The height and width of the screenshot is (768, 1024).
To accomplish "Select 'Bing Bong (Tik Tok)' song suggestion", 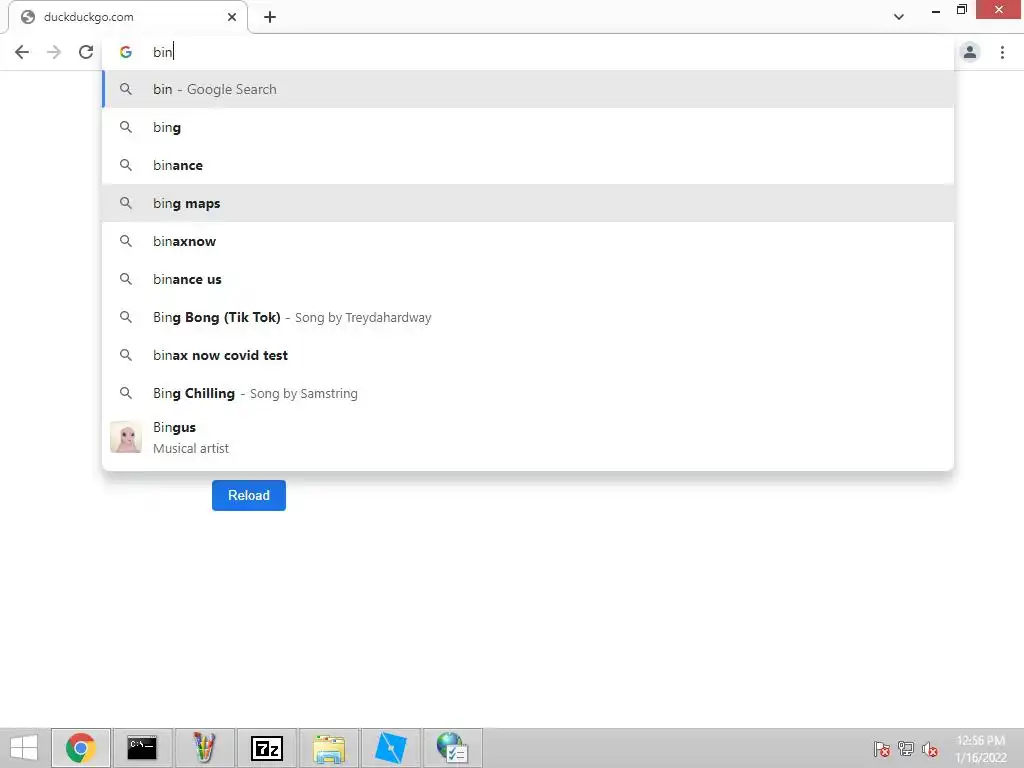I will pos(528,317).
